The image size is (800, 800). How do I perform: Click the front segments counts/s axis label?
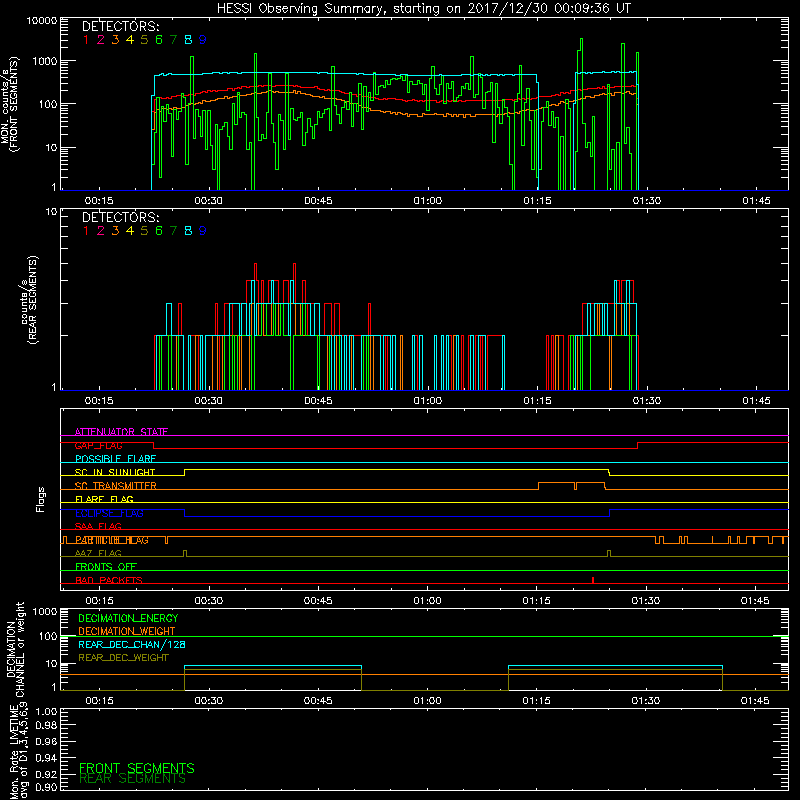tap(10, 105)
